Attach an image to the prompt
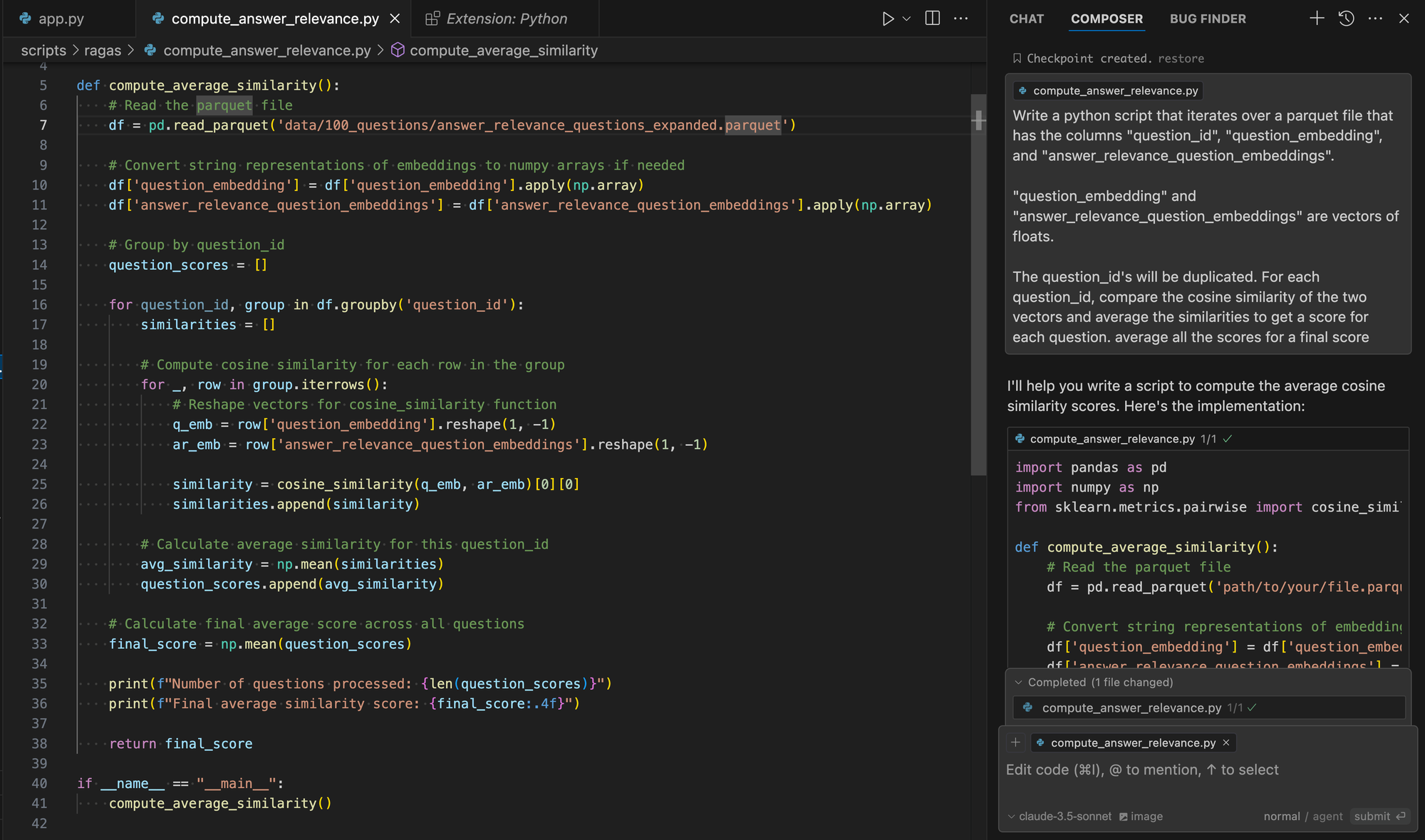 point(1140,816)
